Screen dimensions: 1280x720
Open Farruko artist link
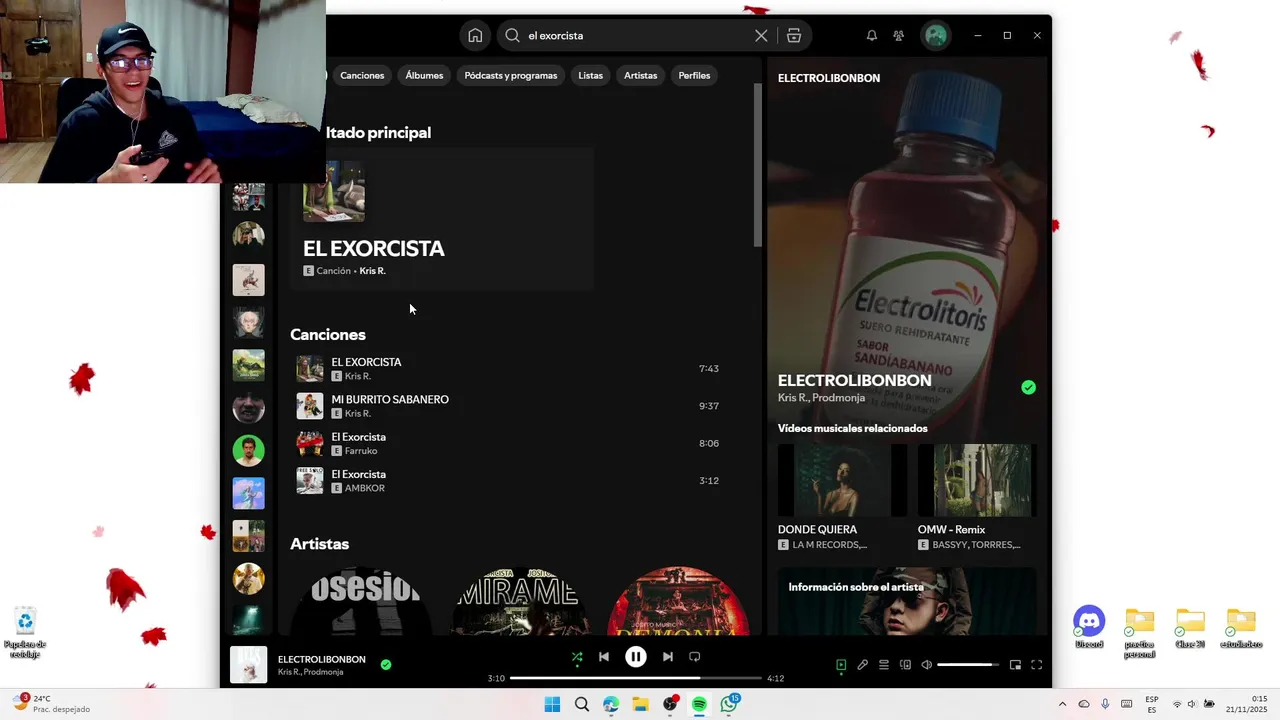click(361, 451)
